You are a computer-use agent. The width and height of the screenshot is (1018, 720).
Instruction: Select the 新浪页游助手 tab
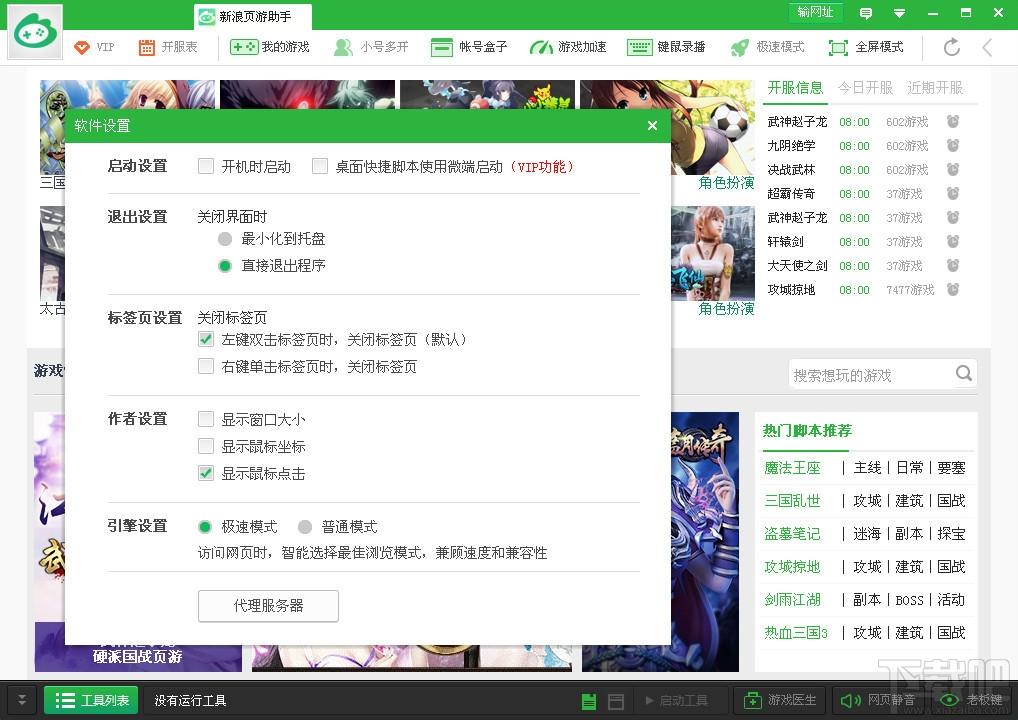[253, 17]
